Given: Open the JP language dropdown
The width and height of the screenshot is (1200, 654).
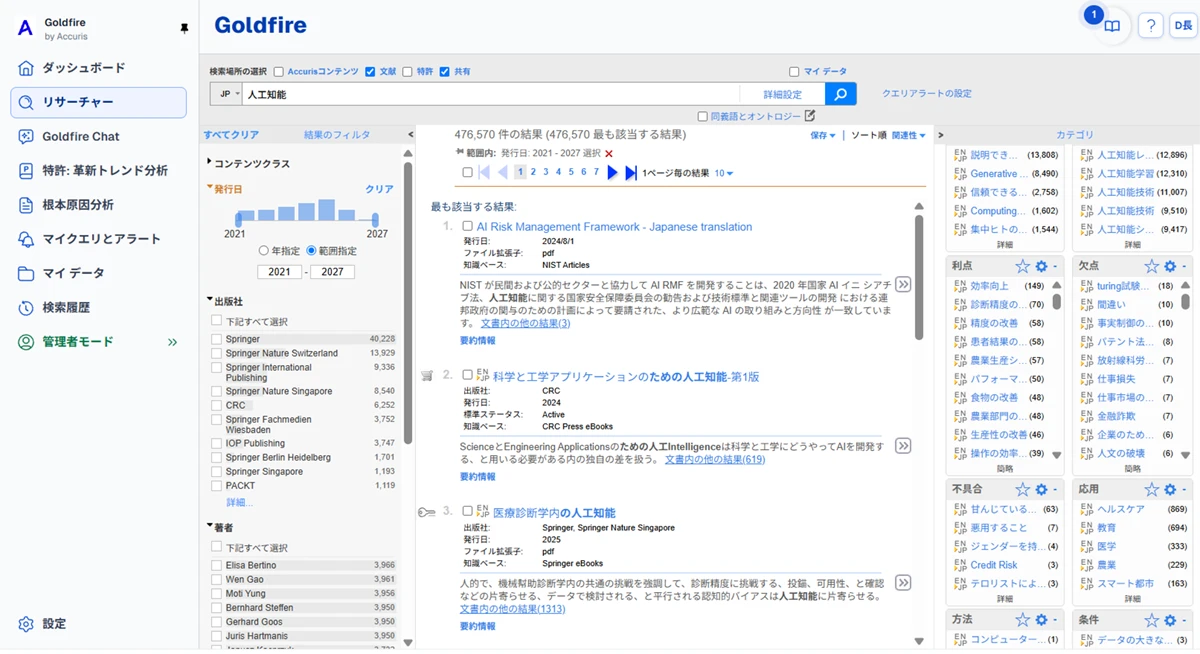Looking at the screenshot, I should coord(225,94).
